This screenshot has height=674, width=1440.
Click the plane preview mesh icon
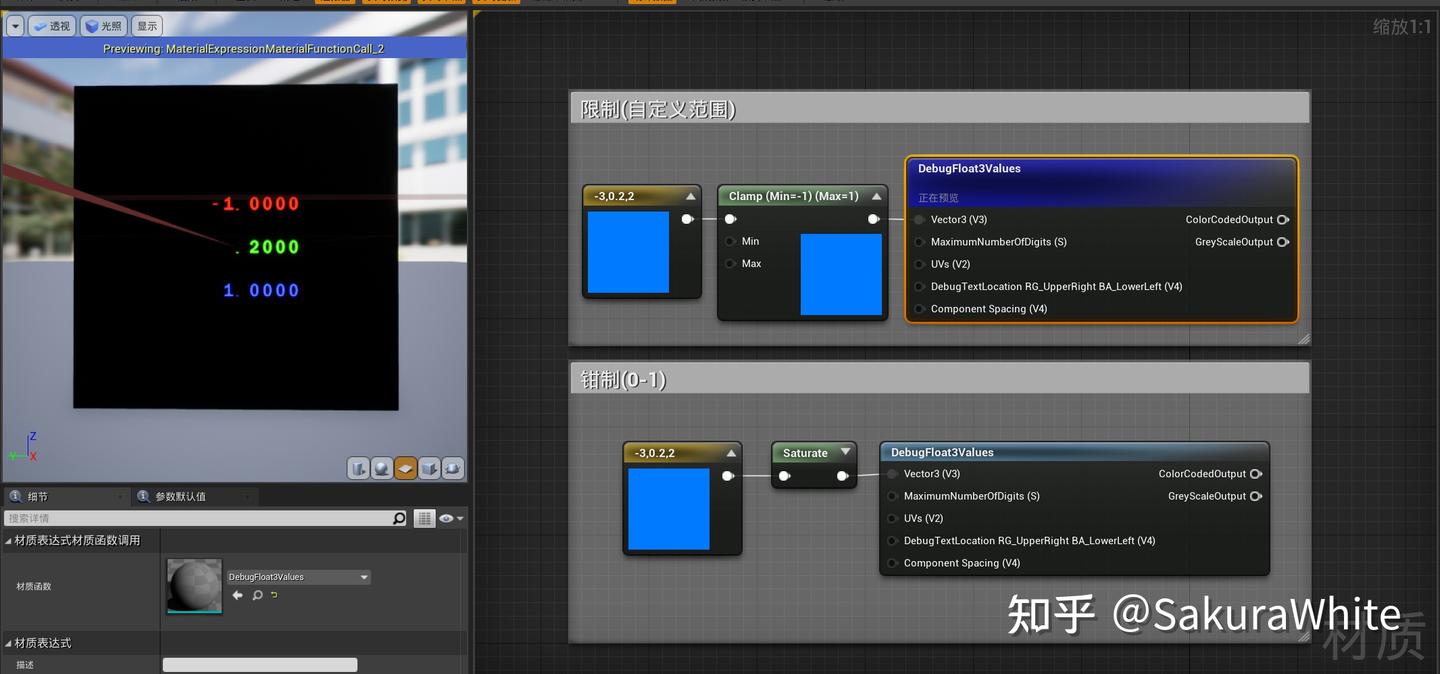pos(406,467)
